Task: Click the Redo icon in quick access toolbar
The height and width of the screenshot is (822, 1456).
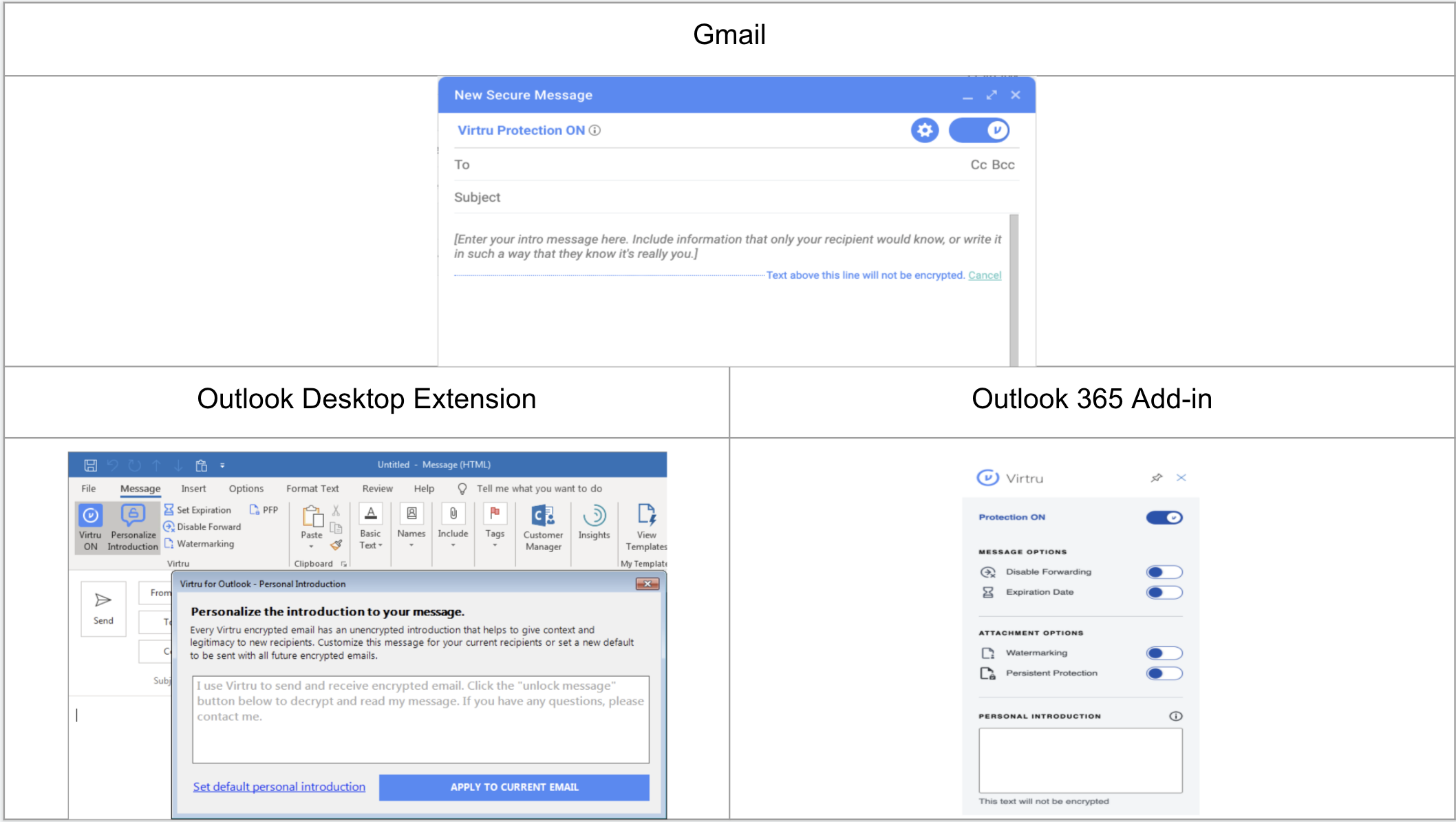Action: tap(135, 465)
